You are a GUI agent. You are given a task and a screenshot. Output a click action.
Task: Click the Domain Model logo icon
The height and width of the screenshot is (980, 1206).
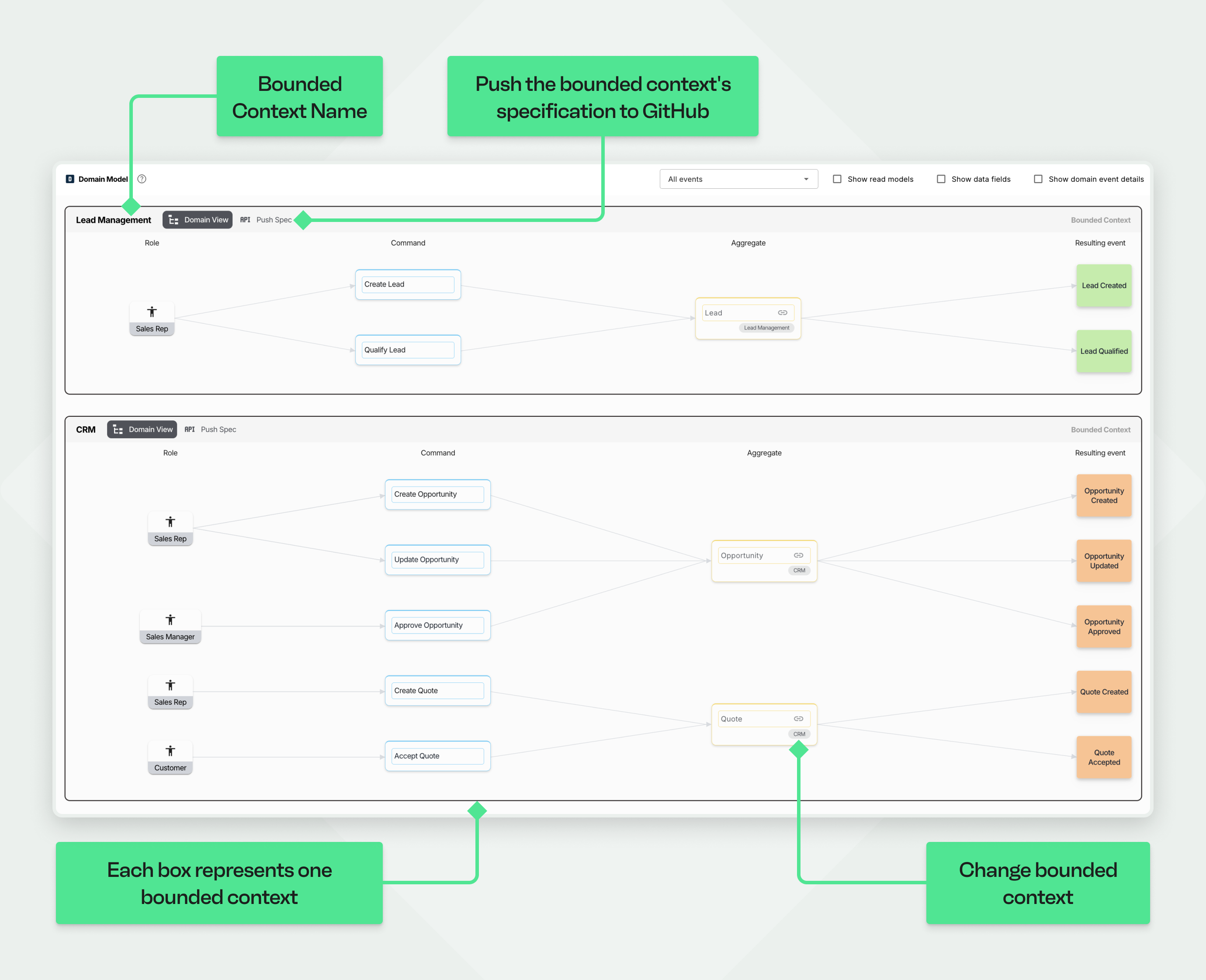(x=70, y=179)
